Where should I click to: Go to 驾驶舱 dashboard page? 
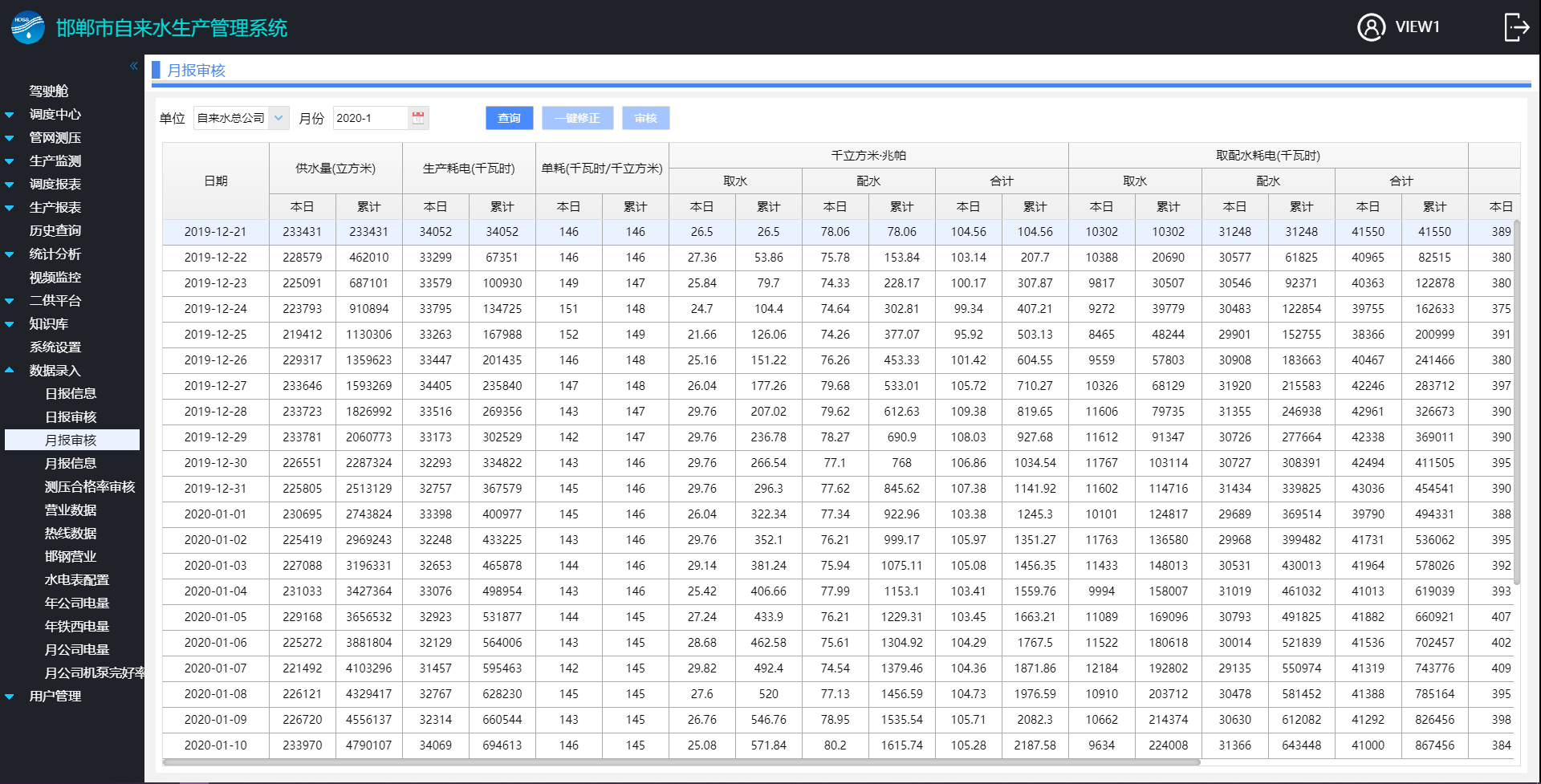pos(49,91)
